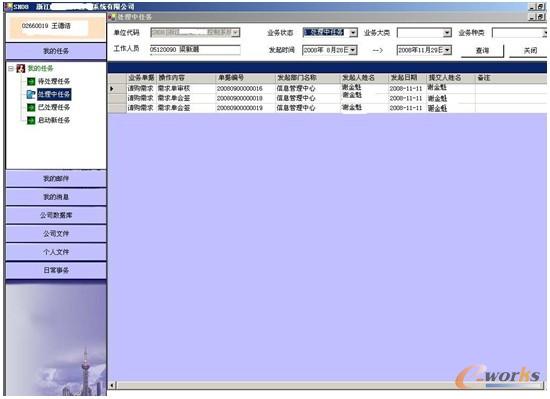Click the 已处理任务 green icon
550x399 pixels.
(x=31, y=107)
